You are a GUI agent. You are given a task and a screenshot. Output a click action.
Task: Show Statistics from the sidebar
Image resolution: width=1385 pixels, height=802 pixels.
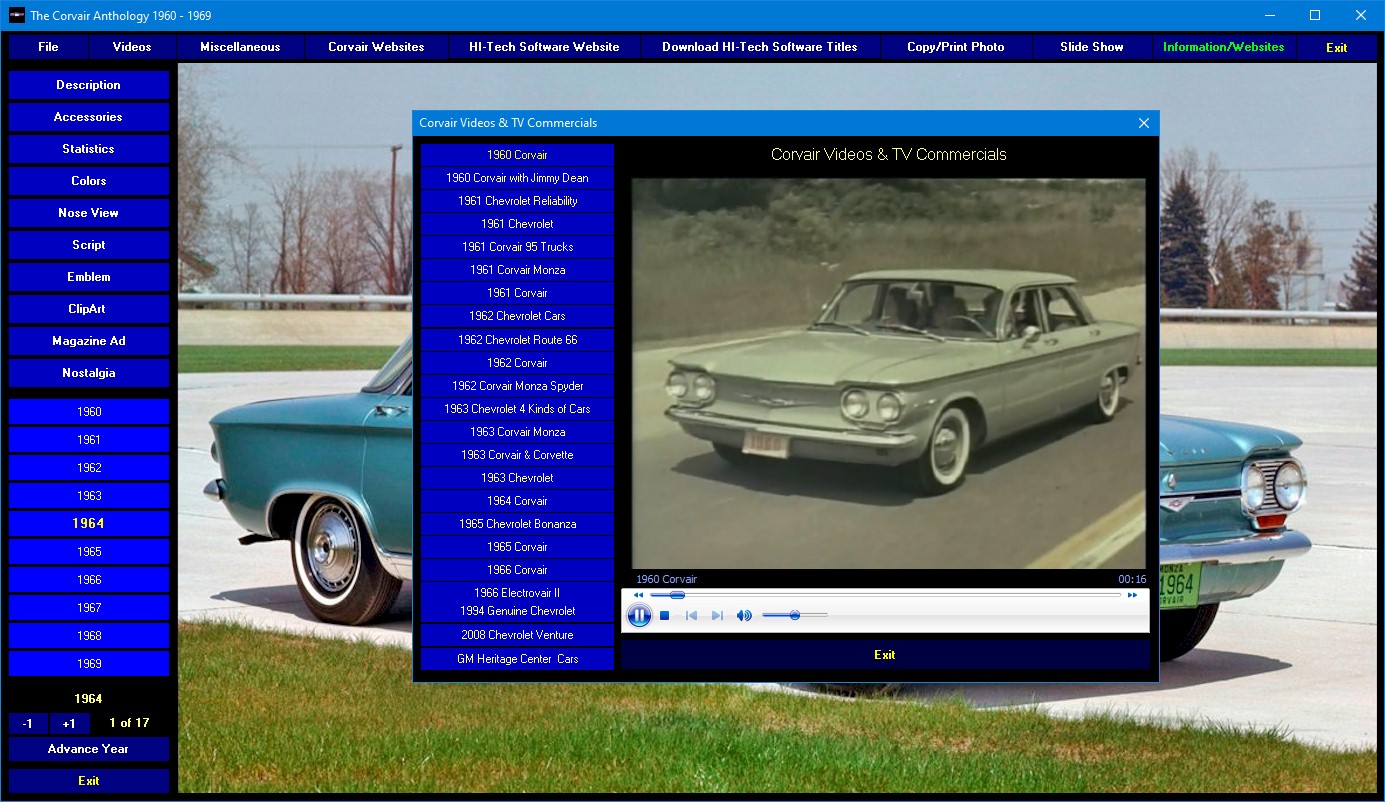click(89, 149)
